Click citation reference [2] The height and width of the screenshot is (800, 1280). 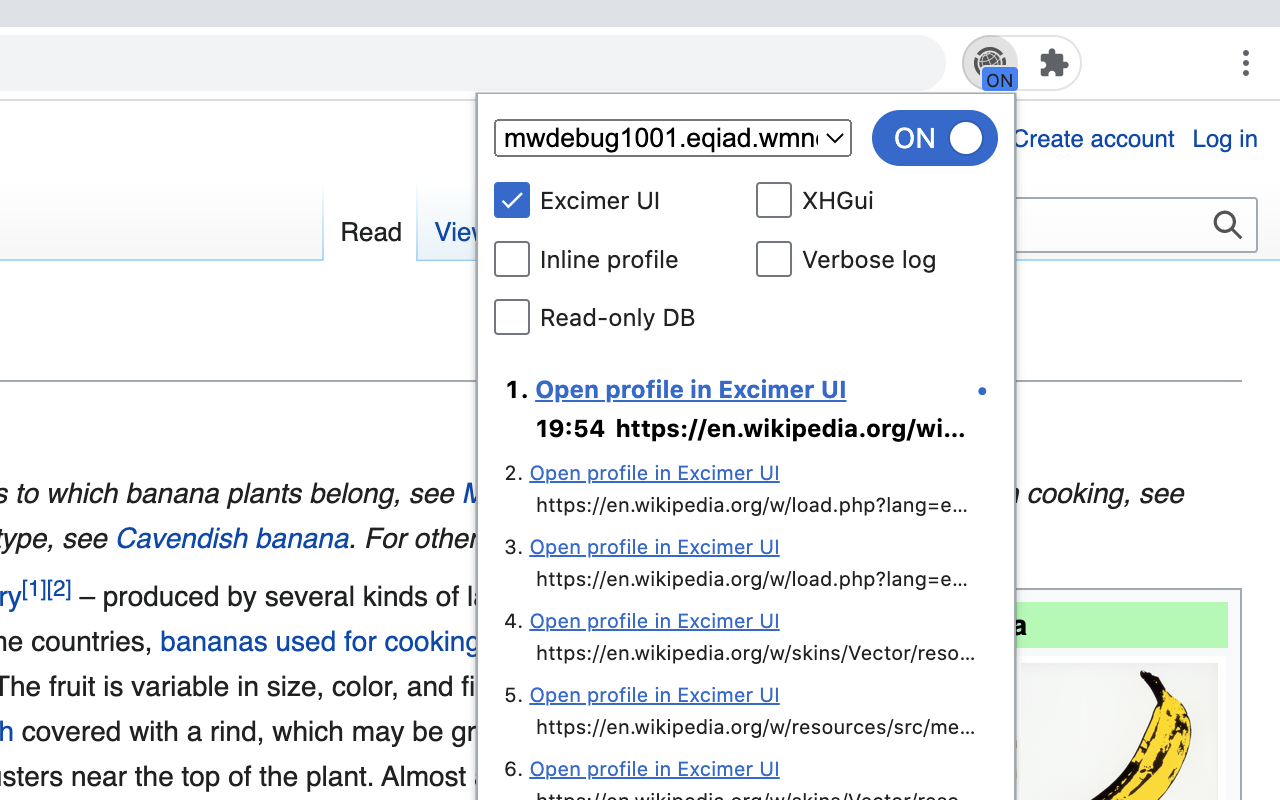(x=58, y=588)
